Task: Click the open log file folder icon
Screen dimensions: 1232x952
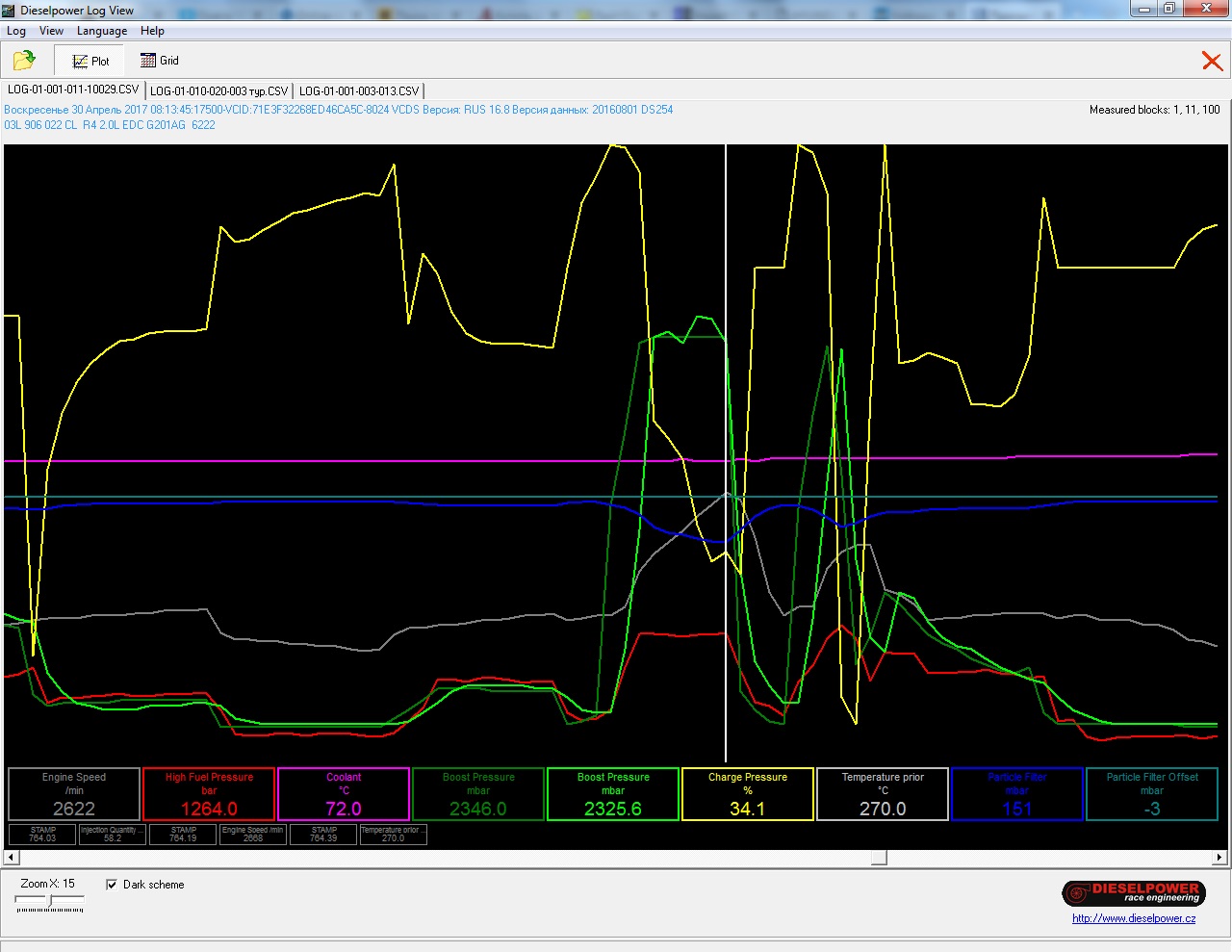Action: pos(24,61)
